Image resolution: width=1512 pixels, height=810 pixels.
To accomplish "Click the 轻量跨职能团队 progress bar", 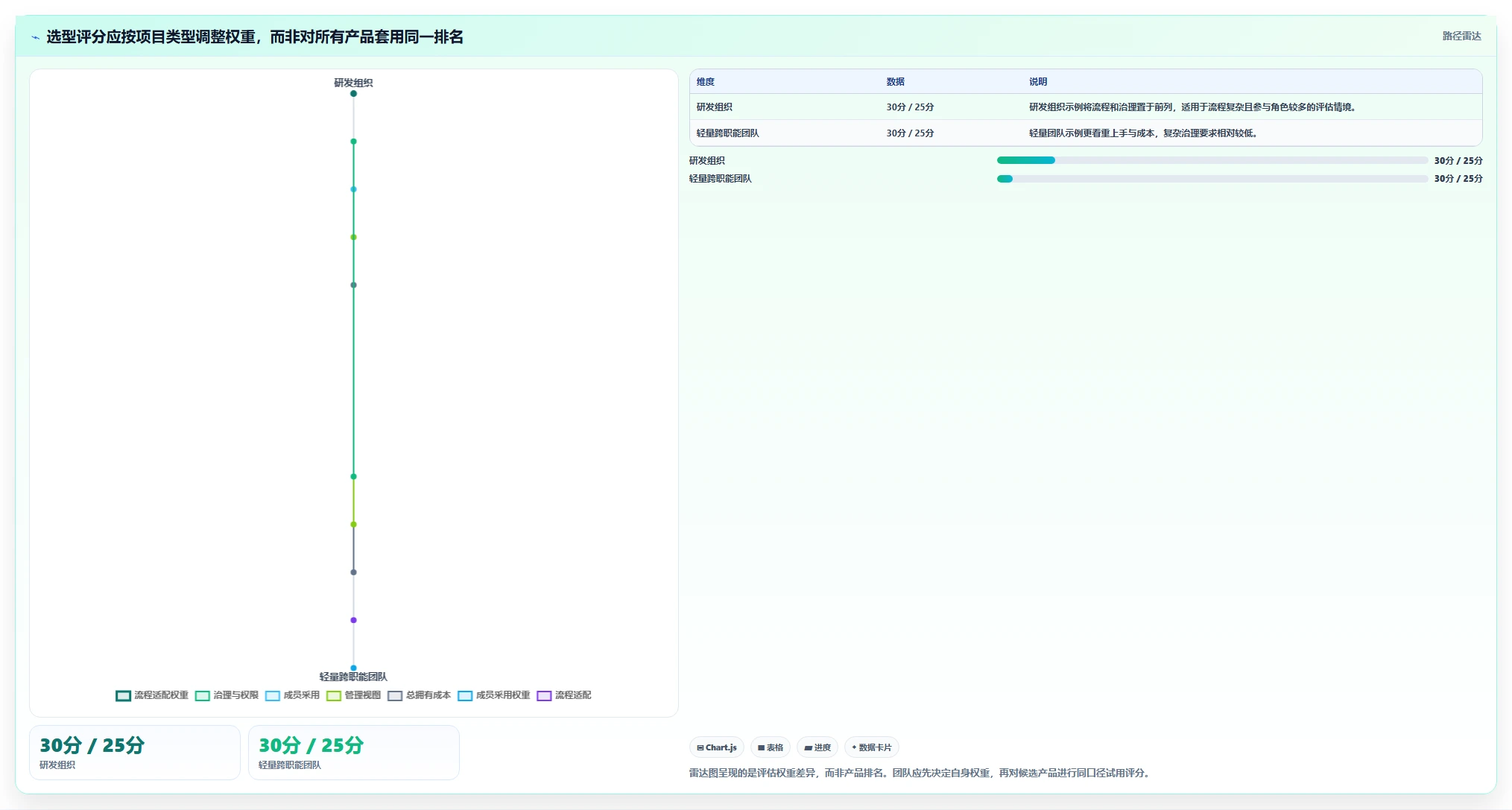I will [x=1212, y=179].
